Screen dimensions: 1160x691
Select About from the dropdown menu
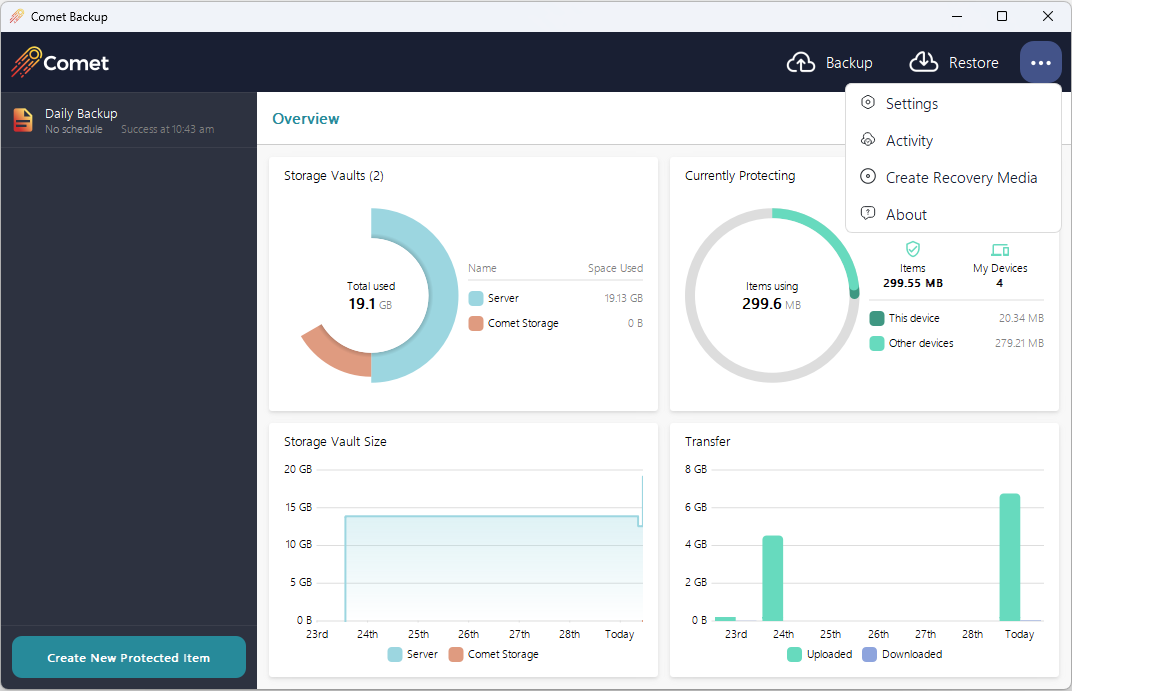(906, 214)
